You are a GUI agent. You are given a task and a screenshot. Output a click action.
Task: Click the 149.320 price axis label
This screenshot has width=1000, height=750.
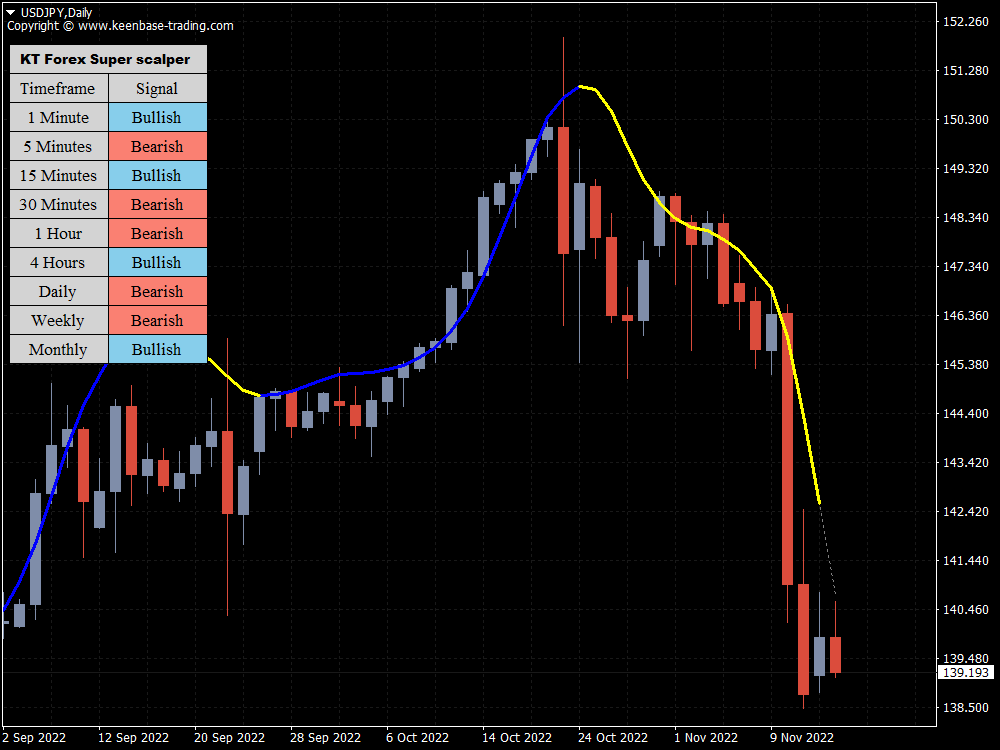click(966, 168)
